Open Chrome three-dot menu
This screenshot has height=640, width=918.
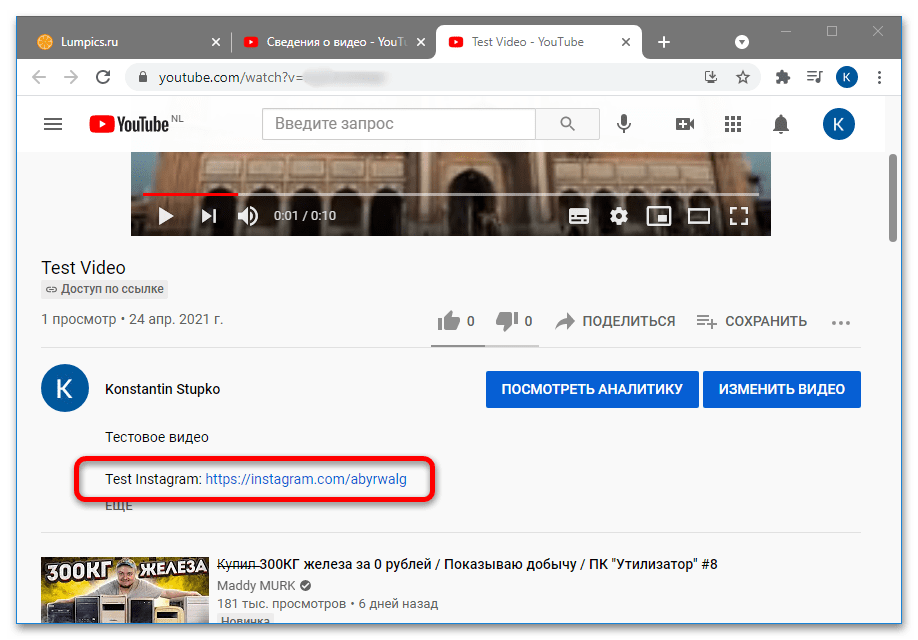[x=879, y=77]
